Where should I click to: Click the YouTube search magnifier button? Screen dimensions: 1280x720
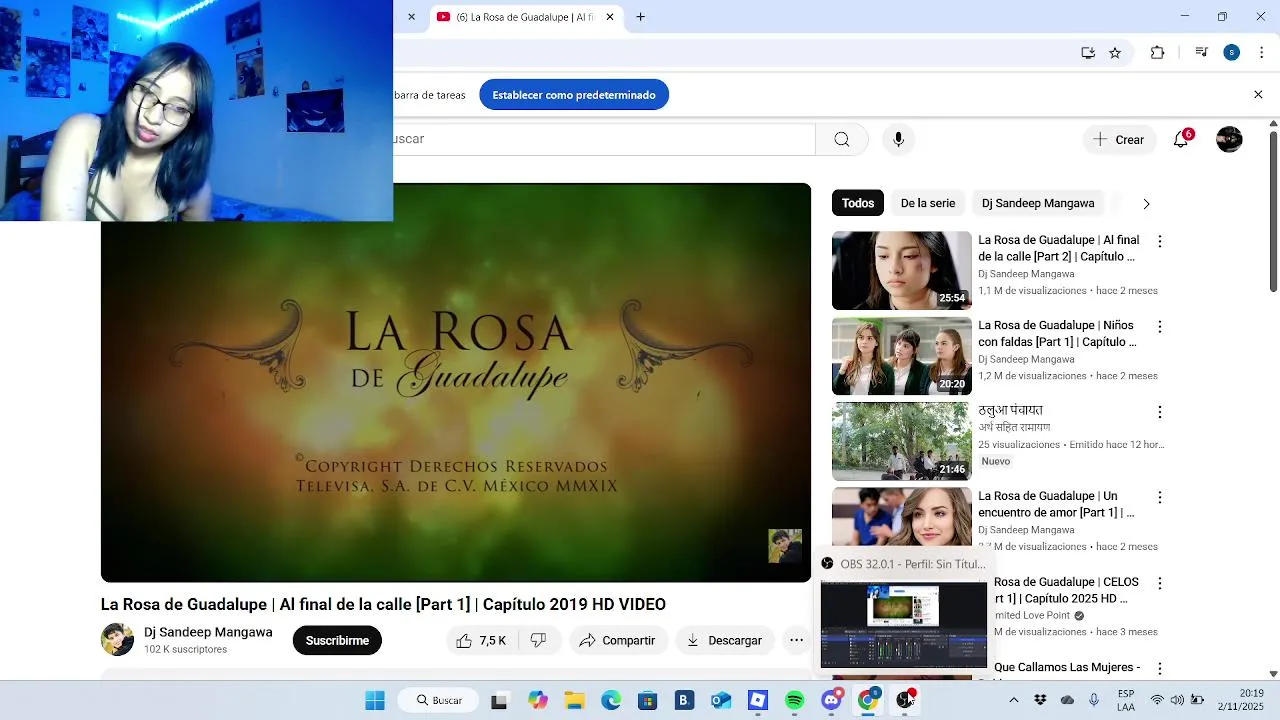842,139
